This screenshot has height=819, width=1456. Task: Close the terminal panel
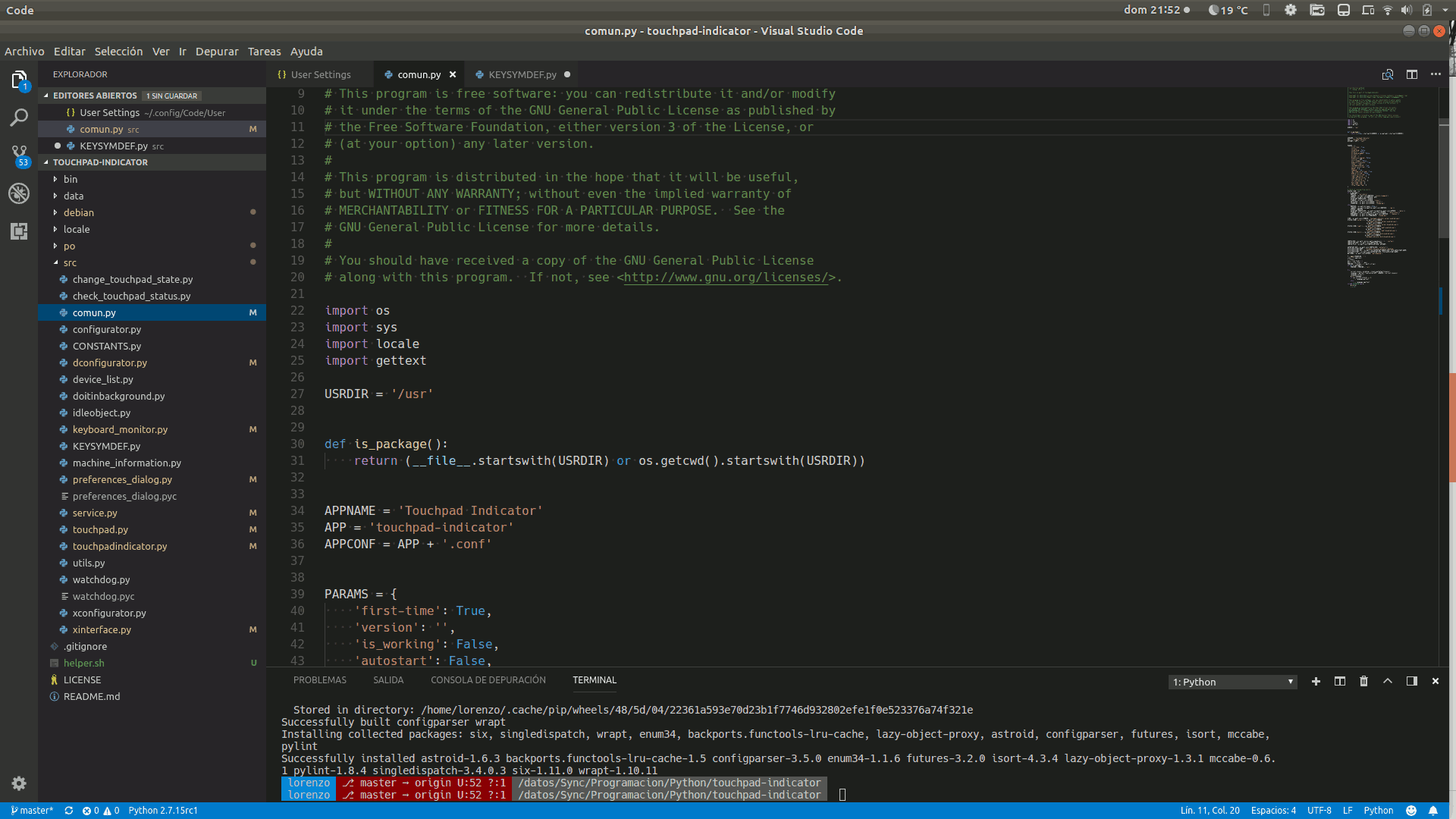[x=1436, y=681]
